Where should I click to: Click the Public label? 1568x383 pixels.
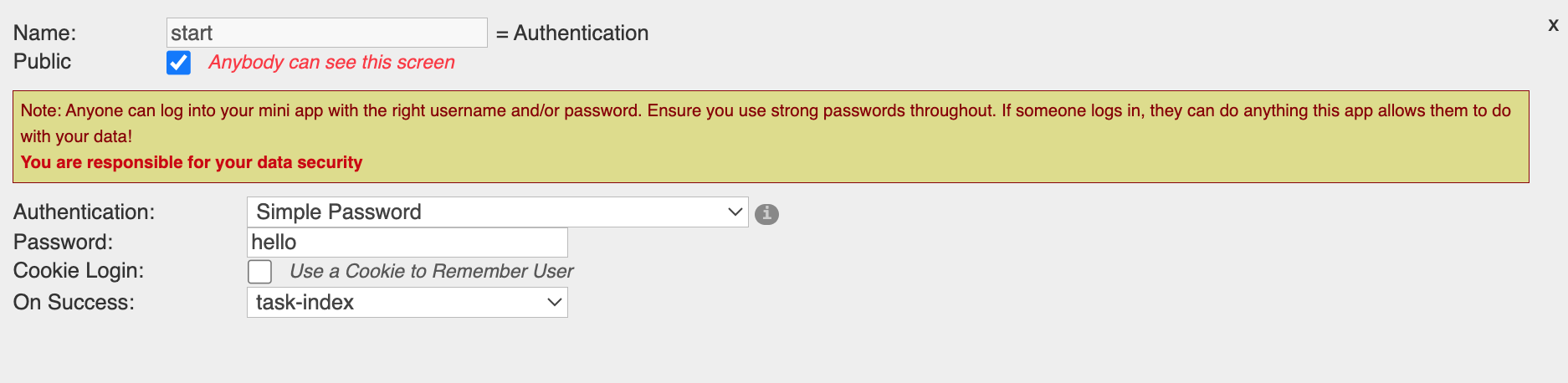(x=42, y=62)
